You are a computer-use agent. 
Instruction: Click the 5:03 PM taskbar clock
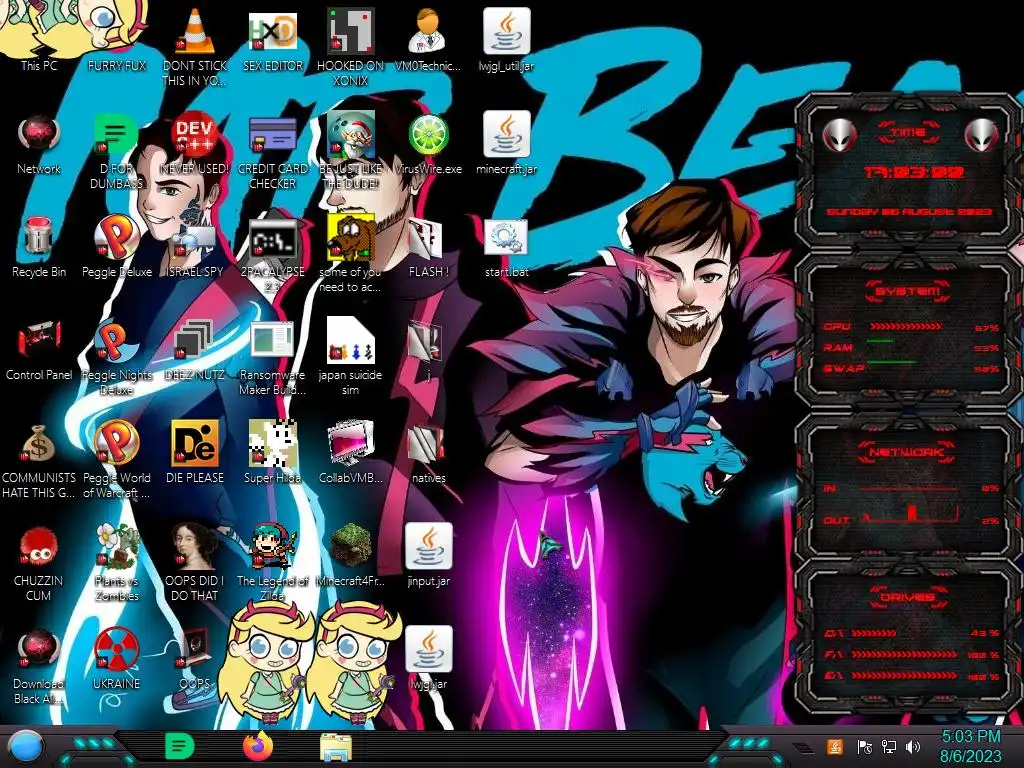click(970, 736)
